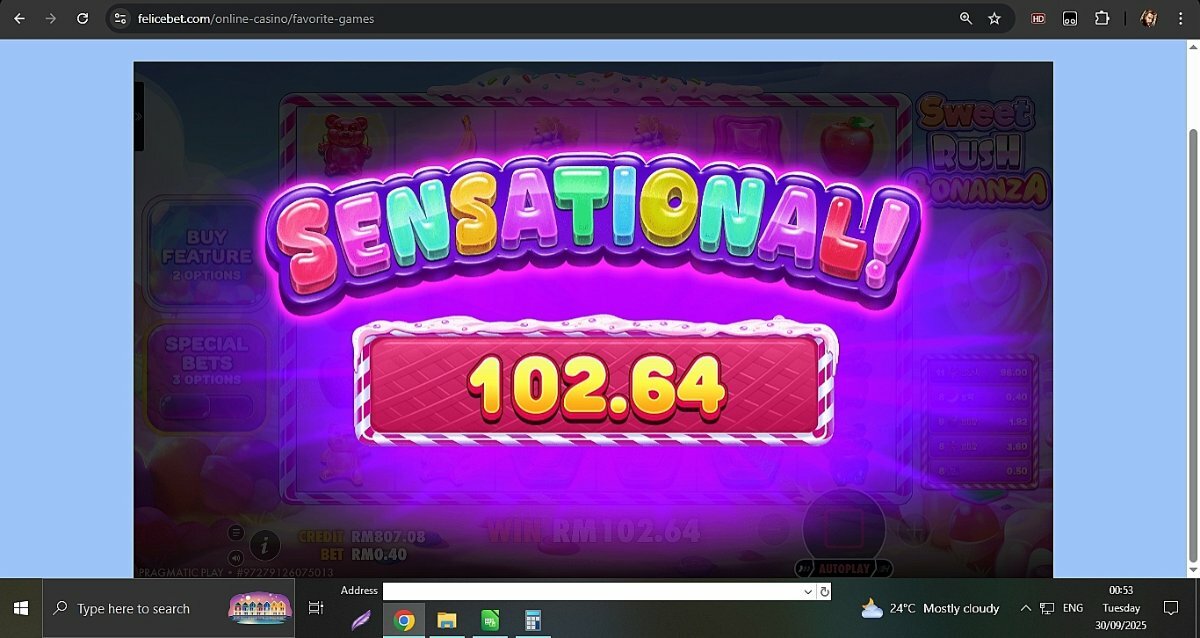Toggle the SPECIAL BETS switch
Image resolution: width=1200 pixels, height=638 pixels.
click(x=207, y=406)
